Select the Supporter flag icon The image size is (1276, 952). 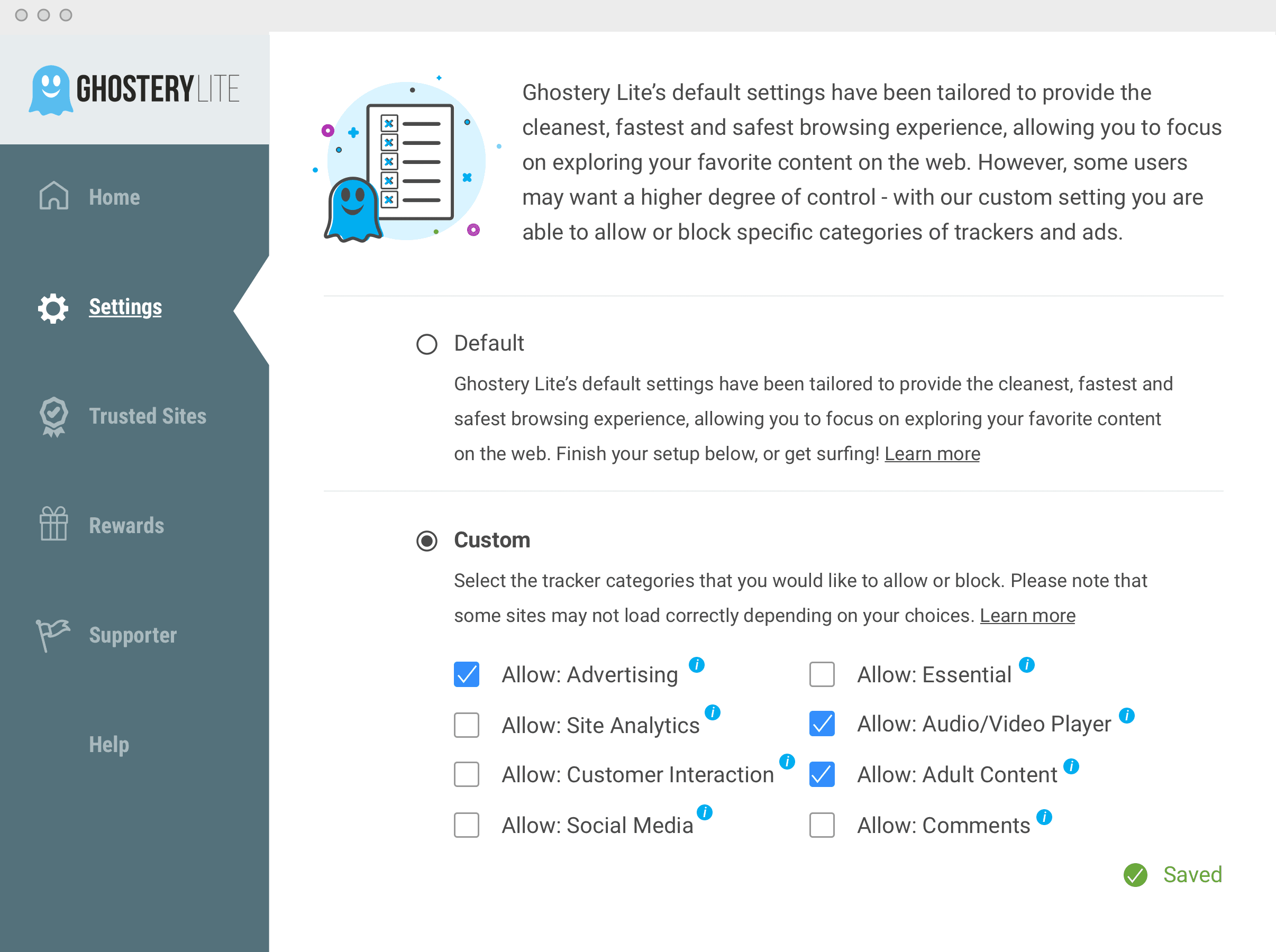pos(52,635)
